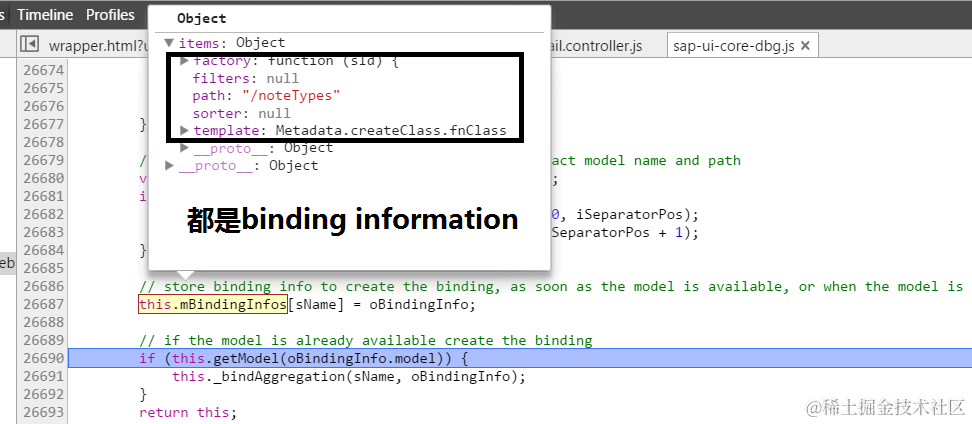
Task: Select the path "/noteTypes" value
Action: pyautogui.click(x=291, y=96)
